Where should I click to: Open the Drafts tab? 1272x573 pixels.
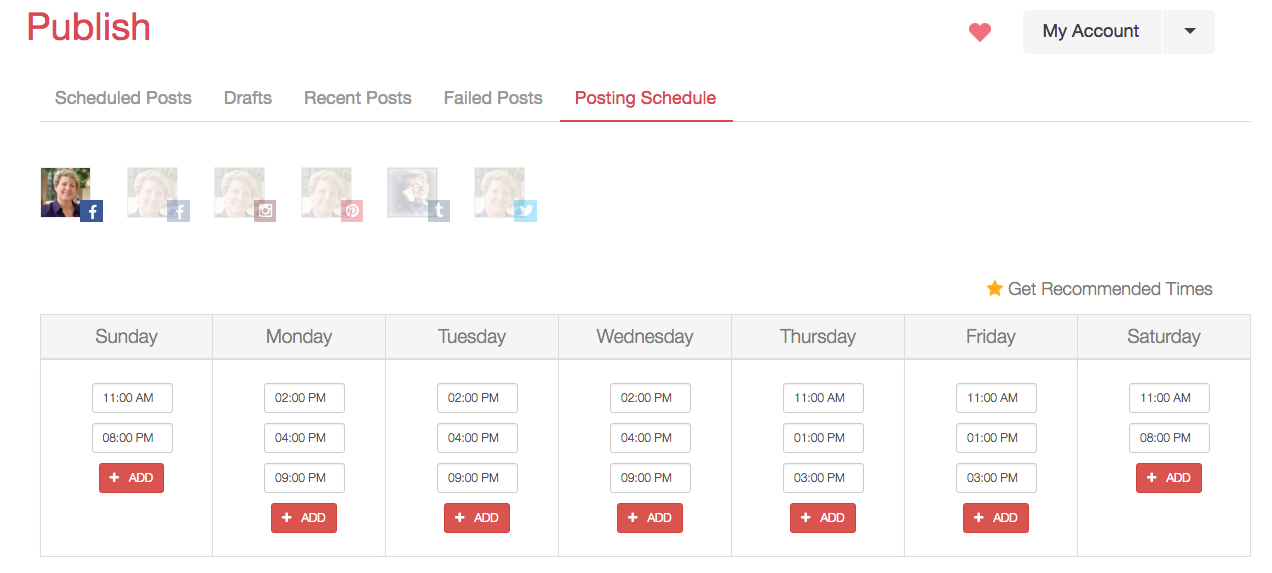click(x=248, y=98)
